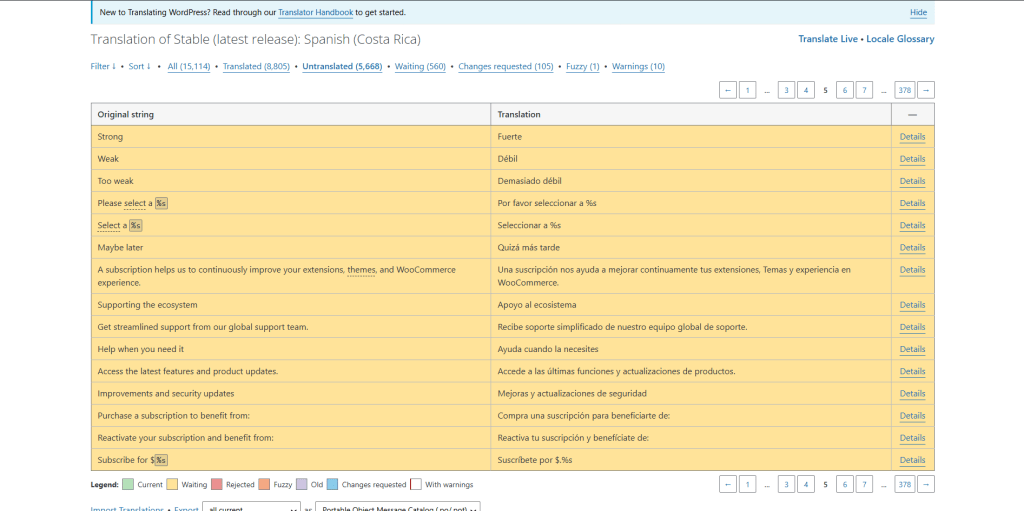Open Details for 'Access the latest features' row
Image resolution: width=1024 pixels, height=511 pixels.
(x=912, y=372)
